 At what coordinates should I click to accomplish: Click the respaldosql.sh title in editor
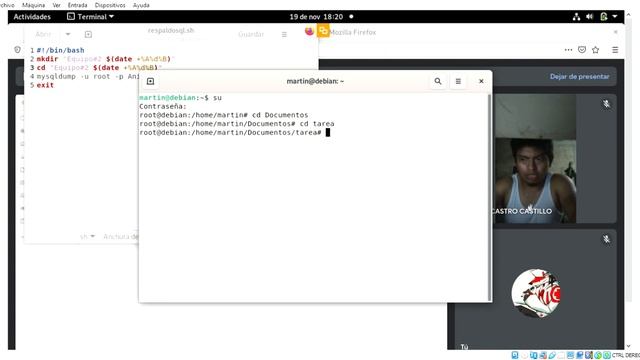pyautogui.click(x=171, y=30)
